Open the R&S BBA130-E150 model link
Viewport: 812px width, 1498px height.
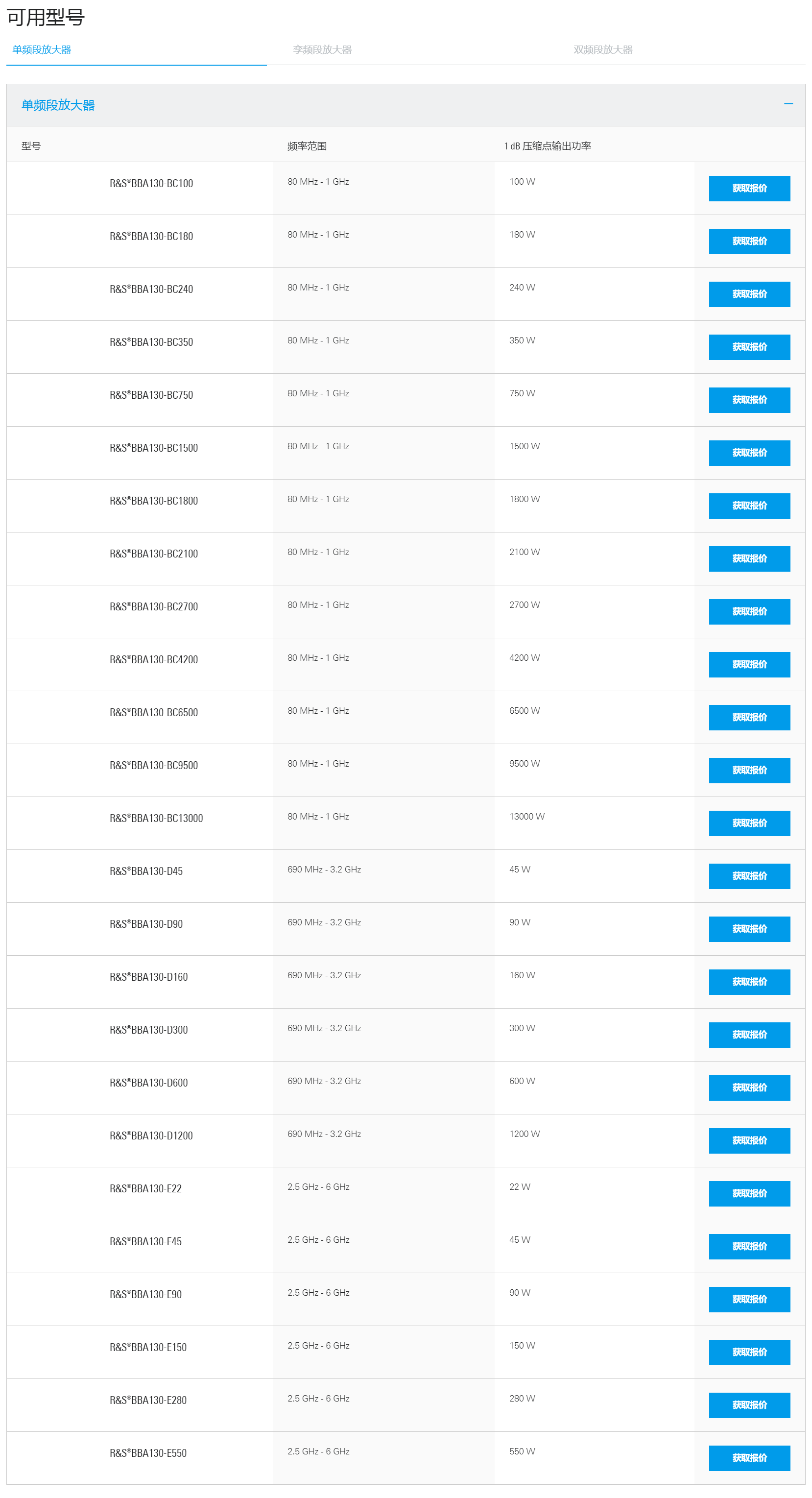[147, 1348]
